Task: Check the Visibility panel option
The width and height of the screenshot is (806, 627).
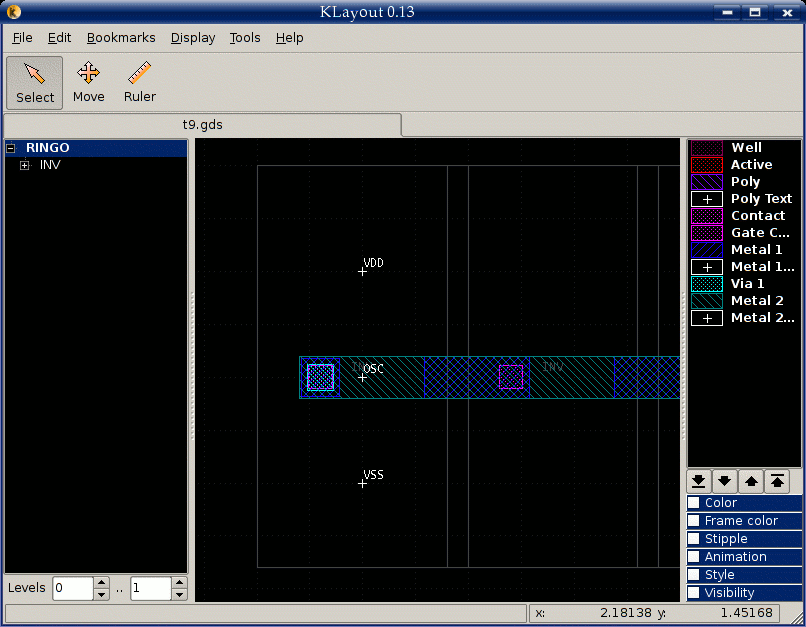Action: 694,593
